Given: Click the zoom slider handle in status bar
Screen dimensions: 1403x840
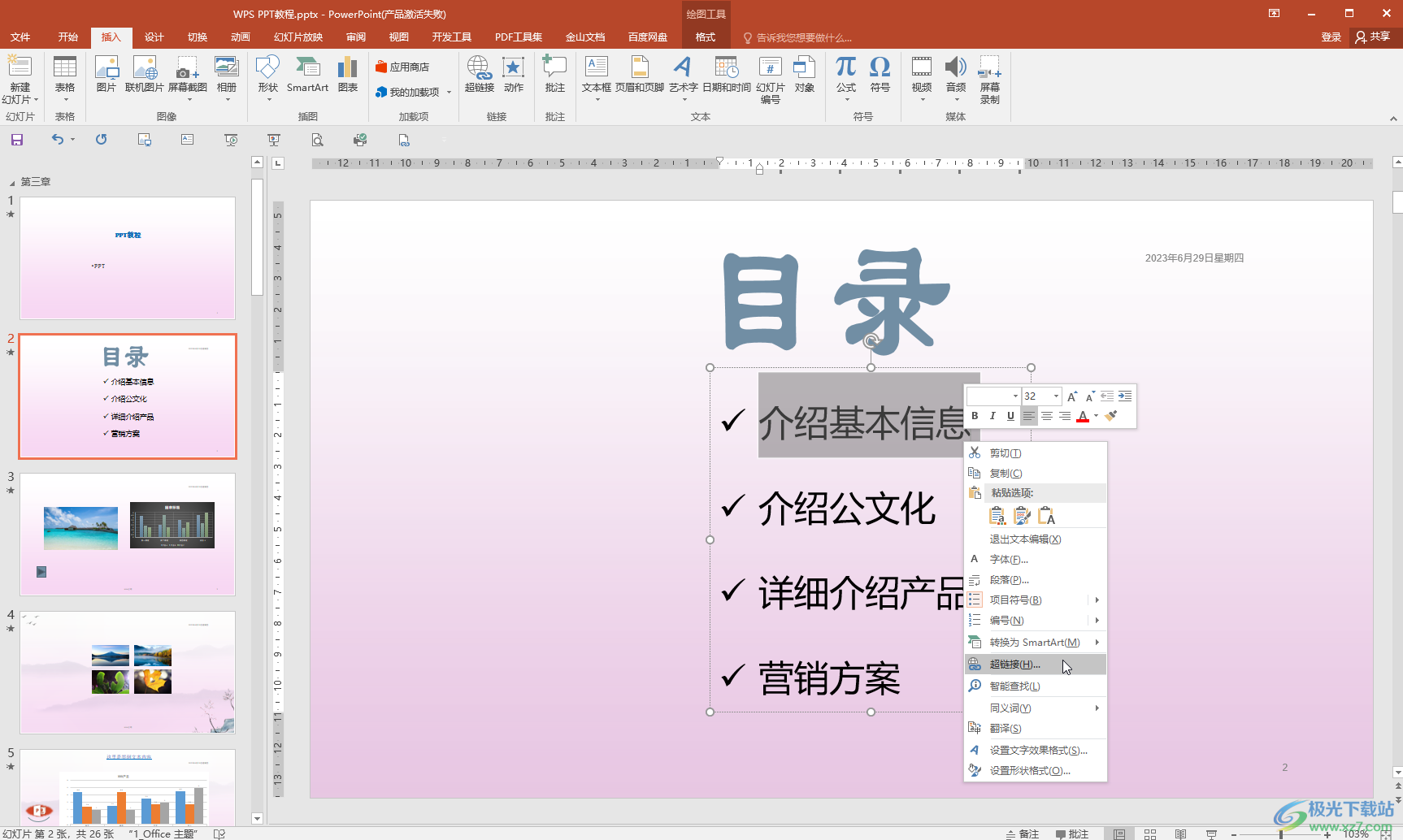Looking at the screenshot, I should coord(1280,834).
